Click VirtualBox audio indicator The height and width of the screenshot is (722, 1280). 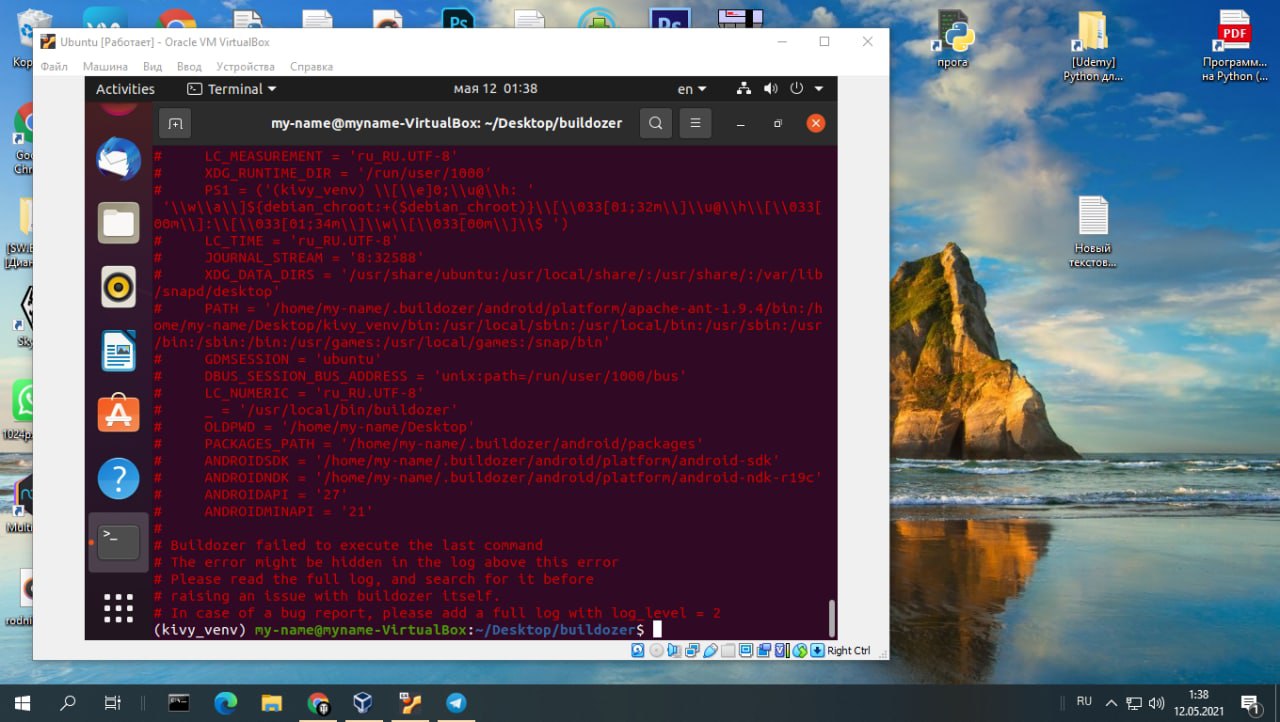[x=674, y=650]
